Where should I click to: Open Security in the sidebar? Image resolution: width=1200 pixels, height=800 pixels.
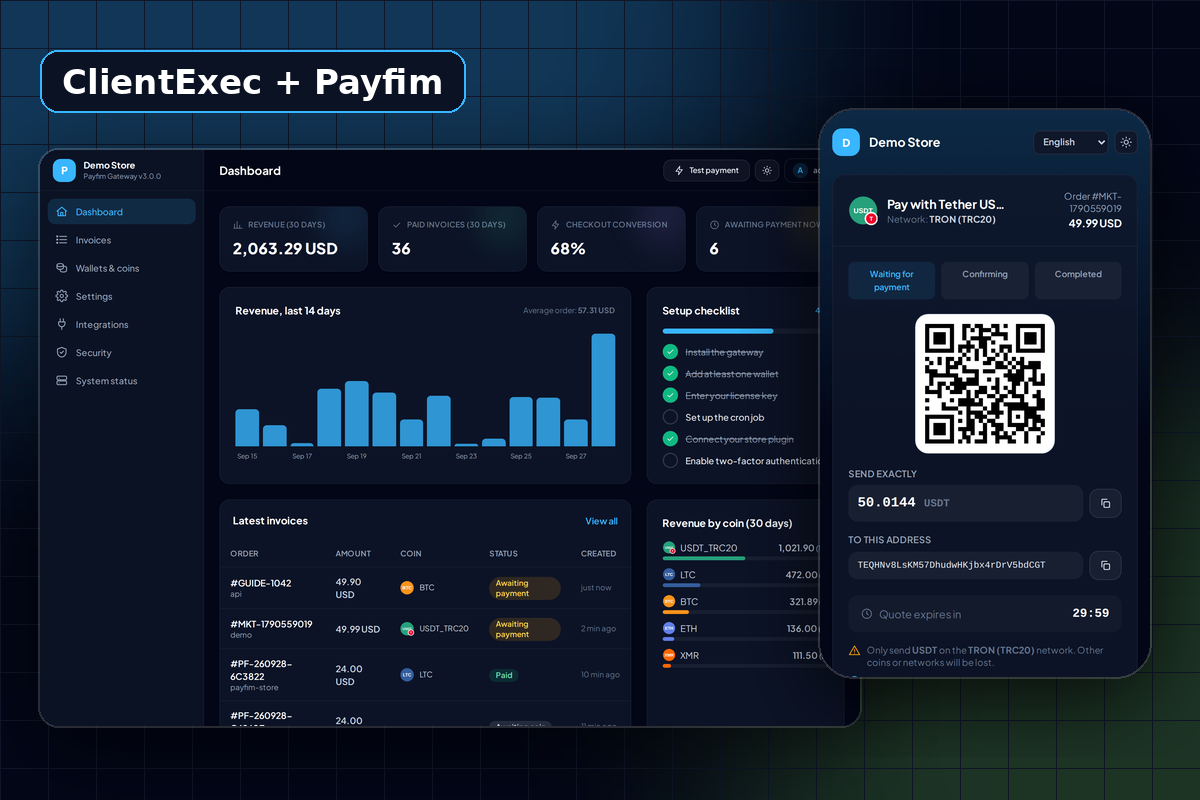click(x=121, y=352)
